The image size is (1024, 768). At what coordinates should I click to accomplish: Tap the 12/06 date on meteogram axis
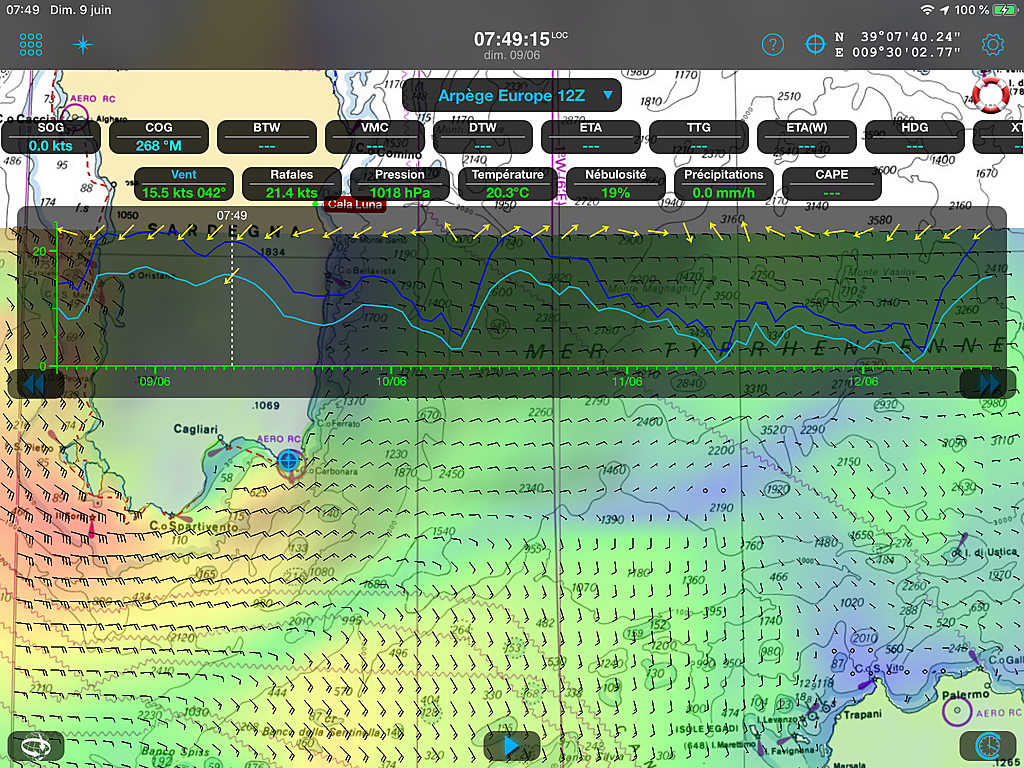863,381
